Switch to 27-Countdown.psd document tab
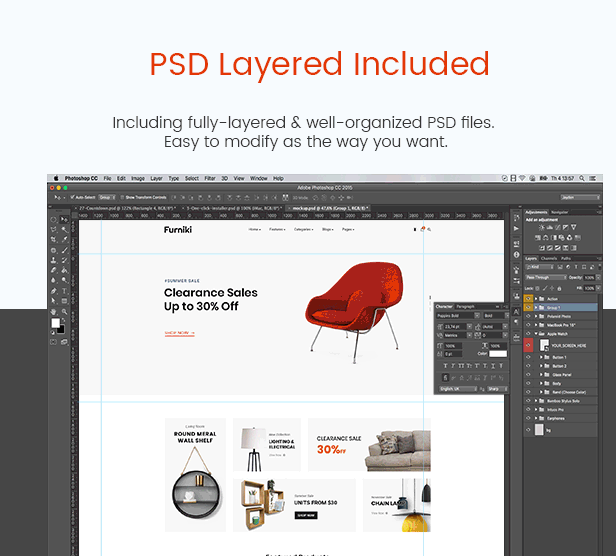616x556 pixels. pos(127,208)
